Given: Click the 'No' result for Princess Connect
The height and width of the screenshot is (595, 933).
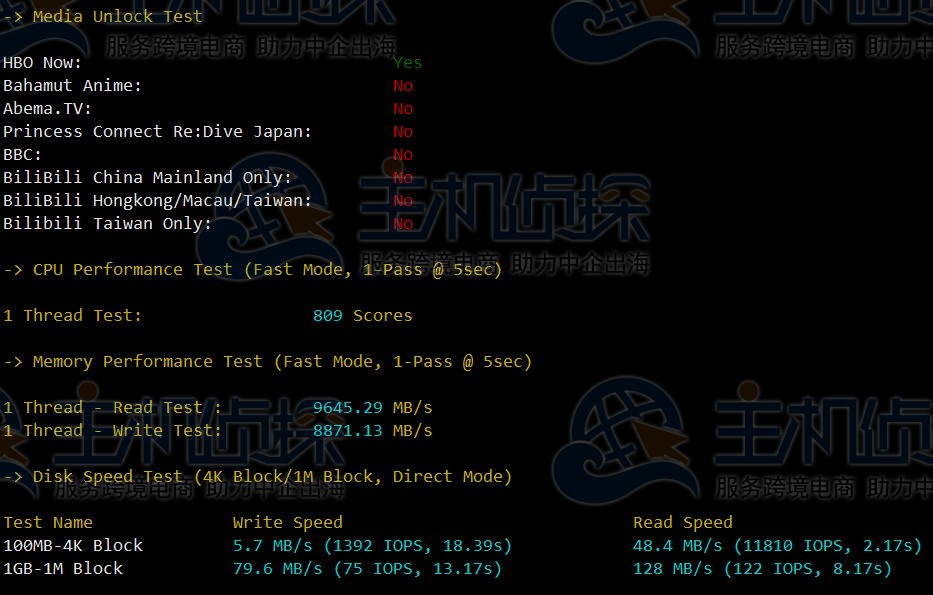Looking at the screenshot, I should 403,131.
